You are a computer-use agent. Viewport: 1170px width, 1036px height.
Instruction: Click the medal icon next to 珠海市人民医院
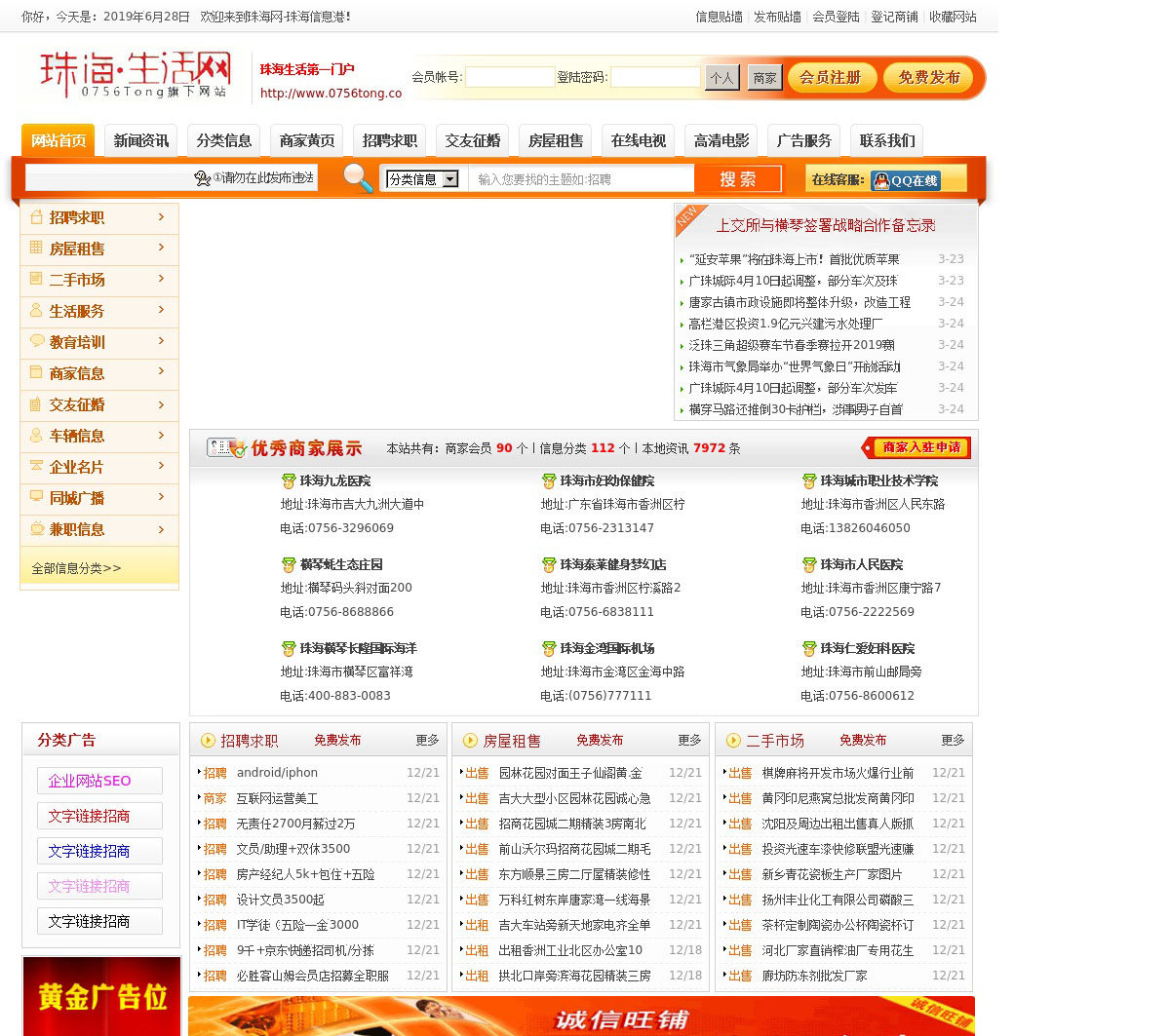point(809,565)
